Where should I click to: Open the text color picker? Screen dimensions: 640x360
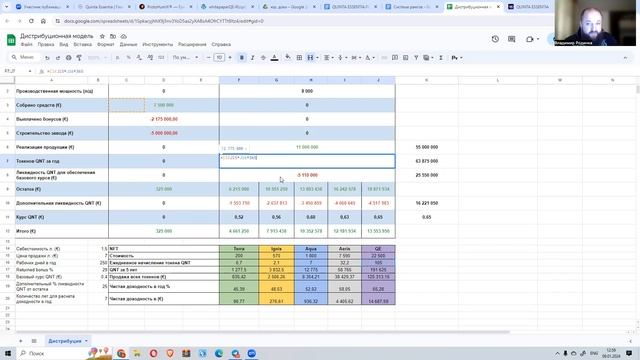click(x=274, y=58)
